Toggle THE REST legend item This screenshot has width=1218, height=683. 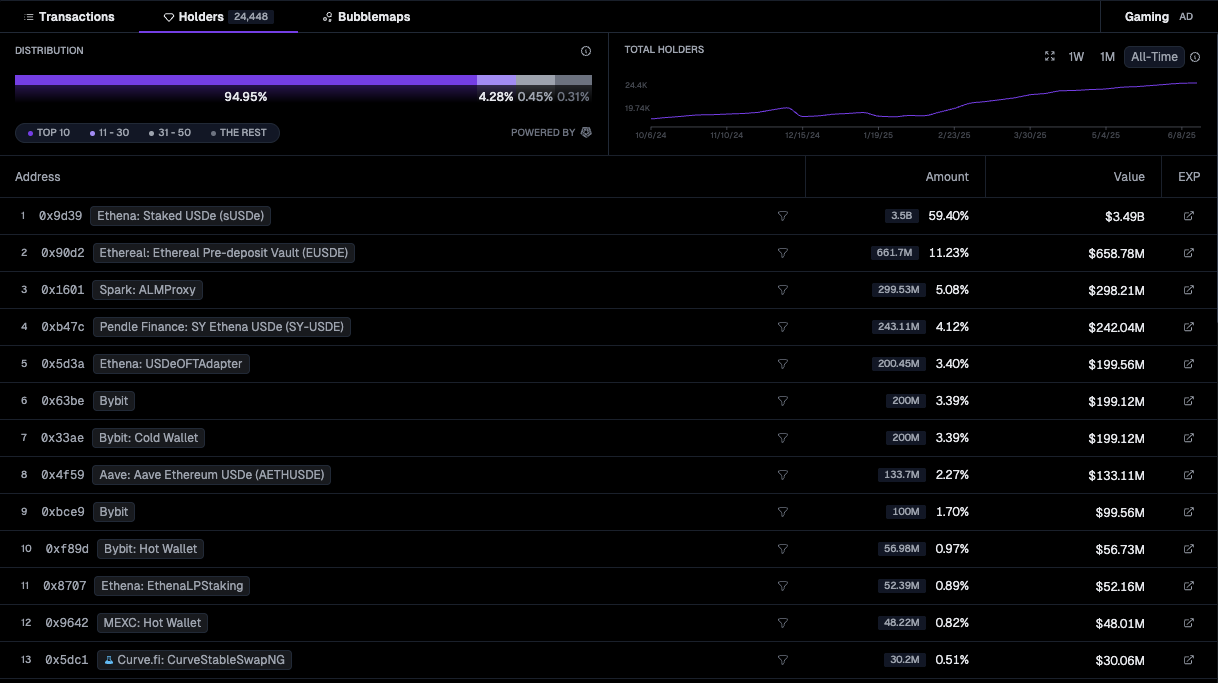(x=238, y=133)
